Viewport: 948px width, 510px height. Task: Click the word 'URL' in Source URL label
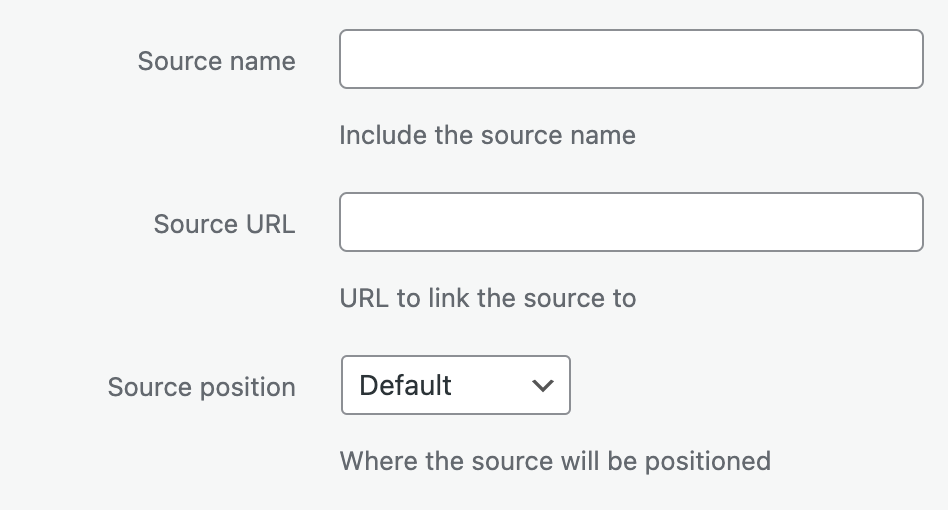[x=270, y=224]
